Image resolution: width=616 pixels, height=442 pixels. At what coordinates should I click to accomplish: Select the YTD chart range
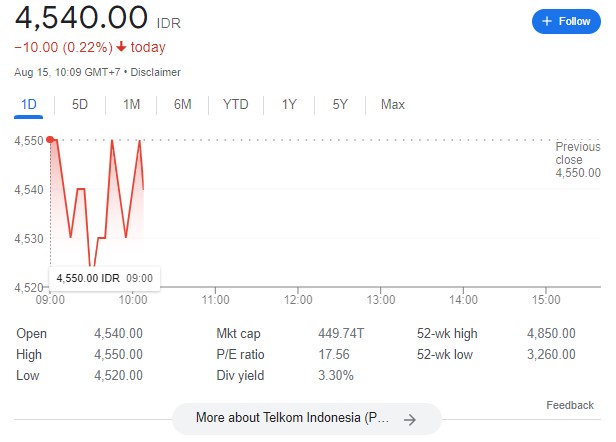[x=236, y=105]
